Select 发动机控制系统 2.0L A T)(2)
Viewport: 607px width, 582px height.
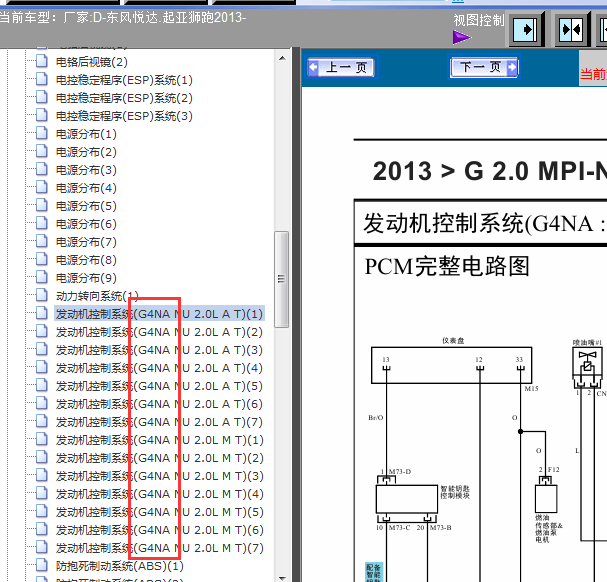click(x=159, y=332)
